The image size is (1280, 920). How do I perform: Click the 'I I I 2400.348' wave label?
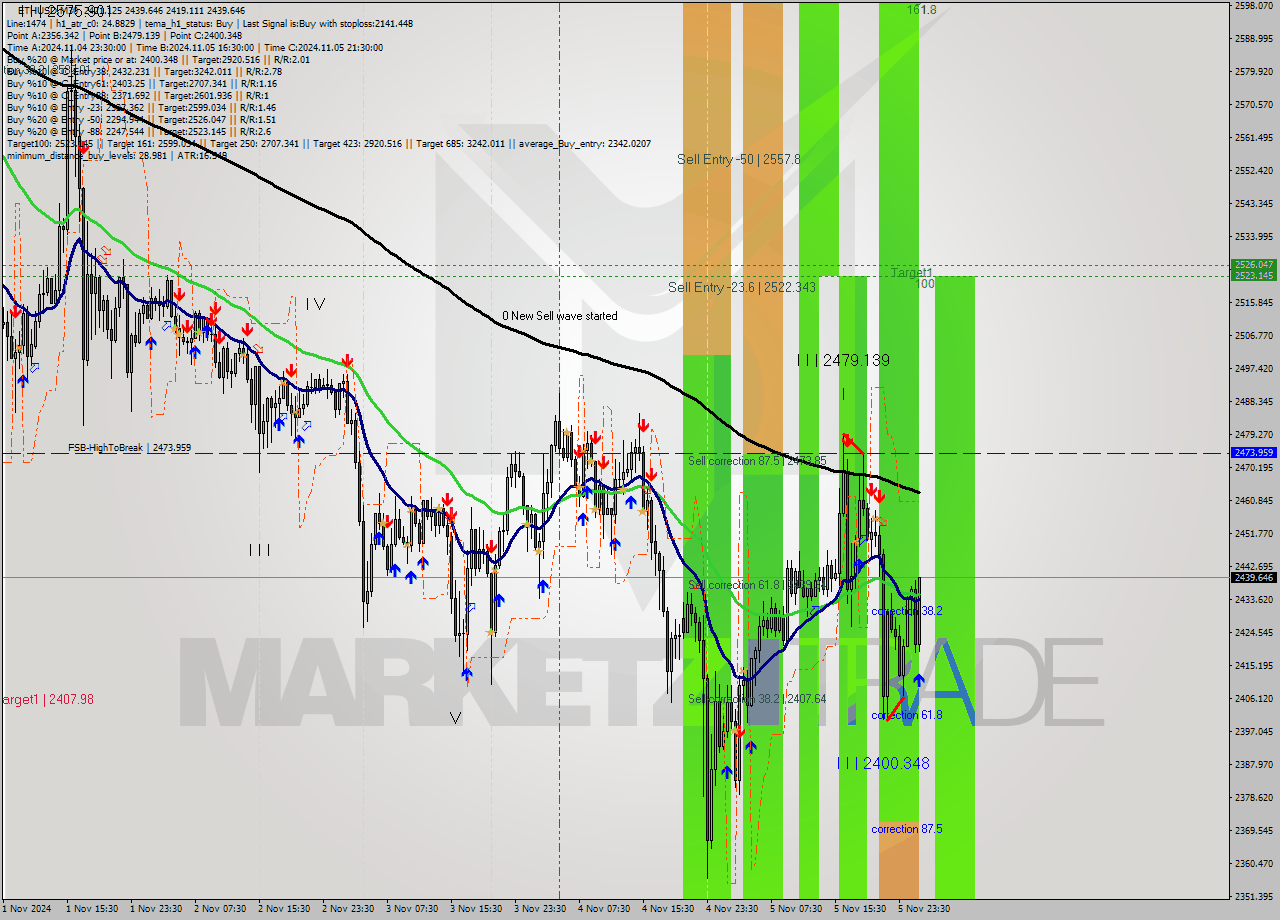[x=883, y=763]
